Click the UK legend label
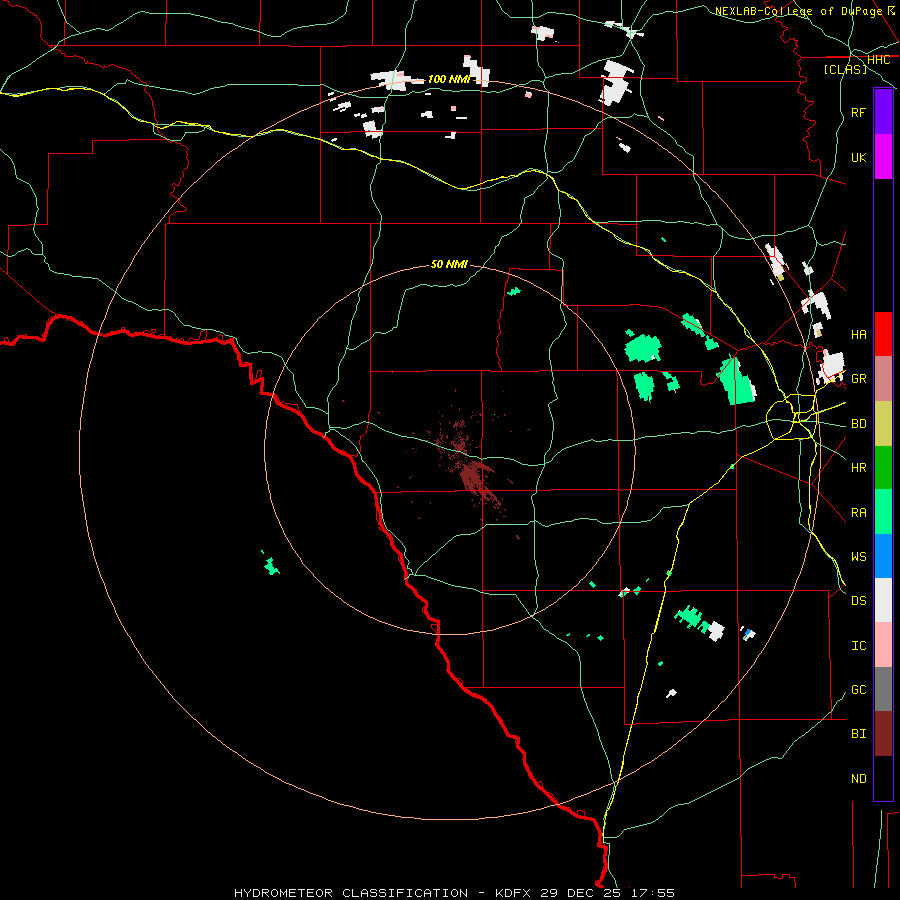The width and height of the screenshot is (900, 900). coord(859,158)
